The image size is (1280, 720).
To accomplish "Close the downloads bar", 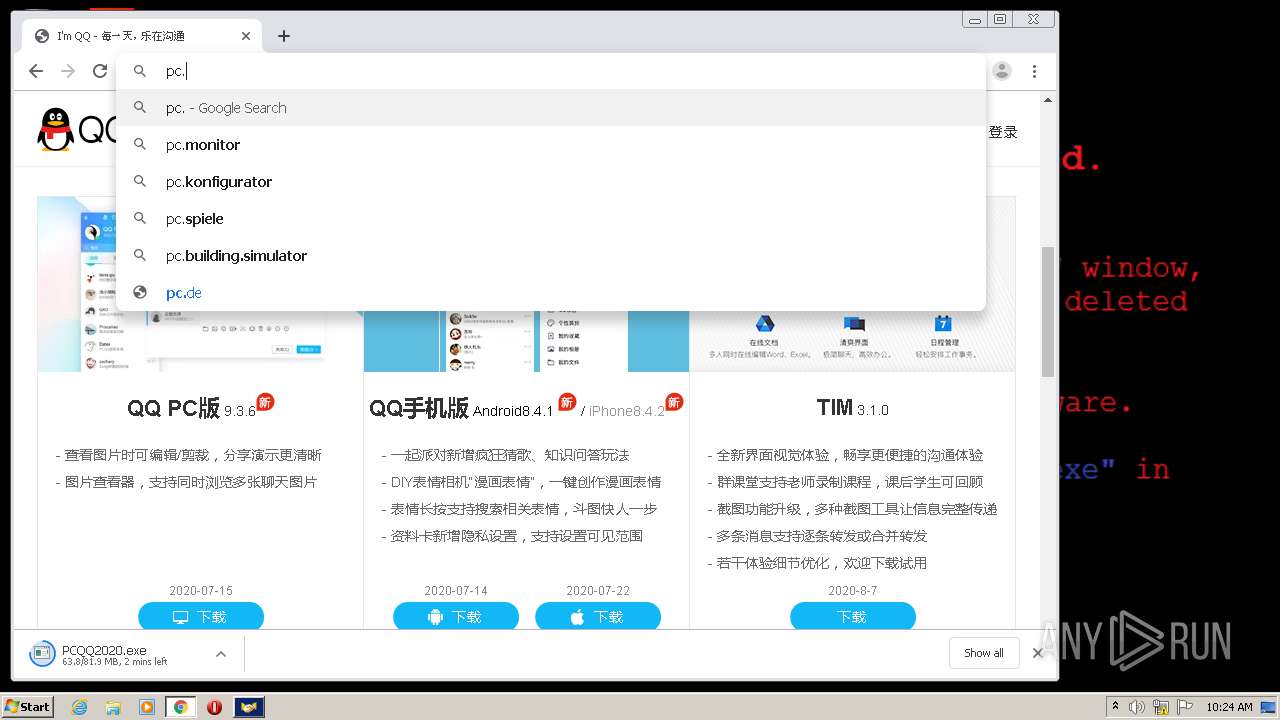I will click(1037, 653).
